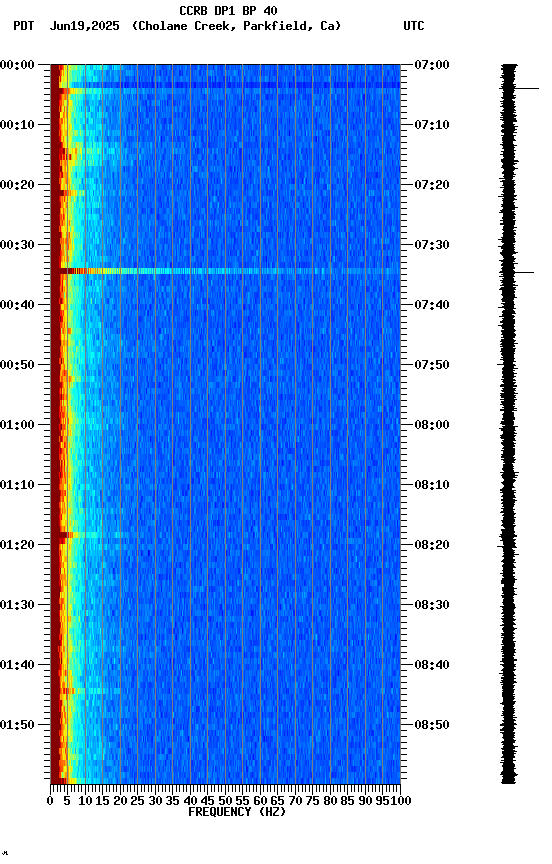Click the PDT time label 01:00

17,425
